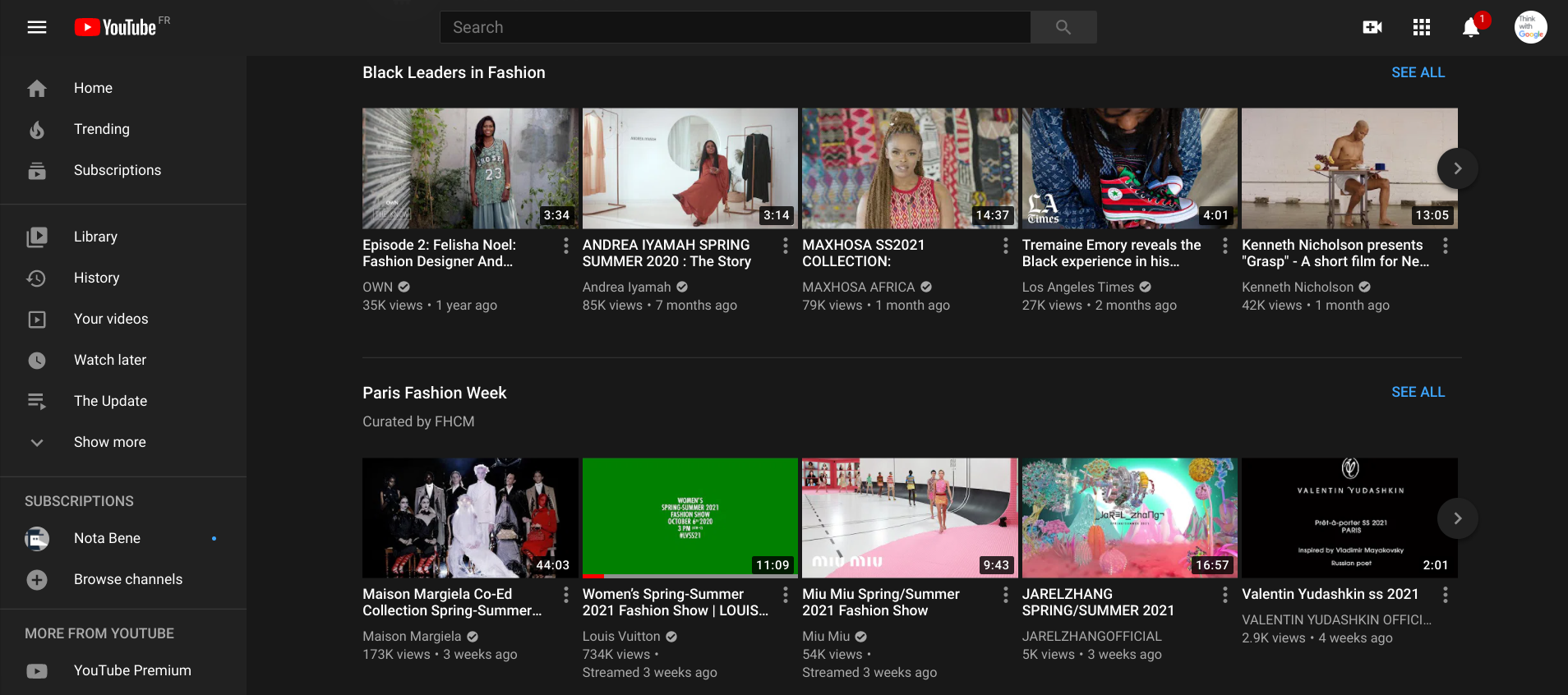Play JARELZHANG Spring/Summer 2021 thumbnail
1568x695 pixels.
click(x=1129, y=518)
